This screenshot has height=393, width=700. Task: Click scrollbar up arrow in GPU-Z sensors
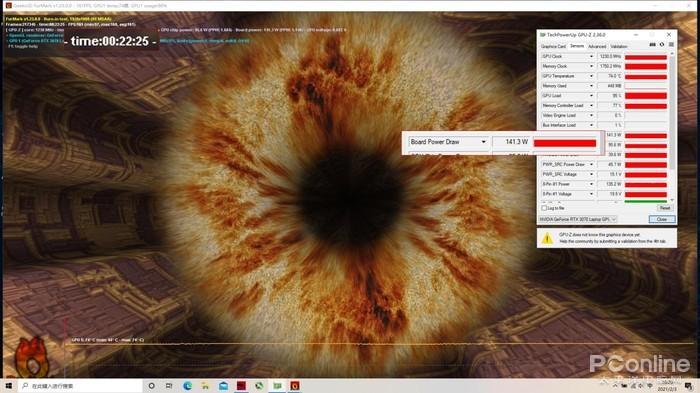[672, 53]
